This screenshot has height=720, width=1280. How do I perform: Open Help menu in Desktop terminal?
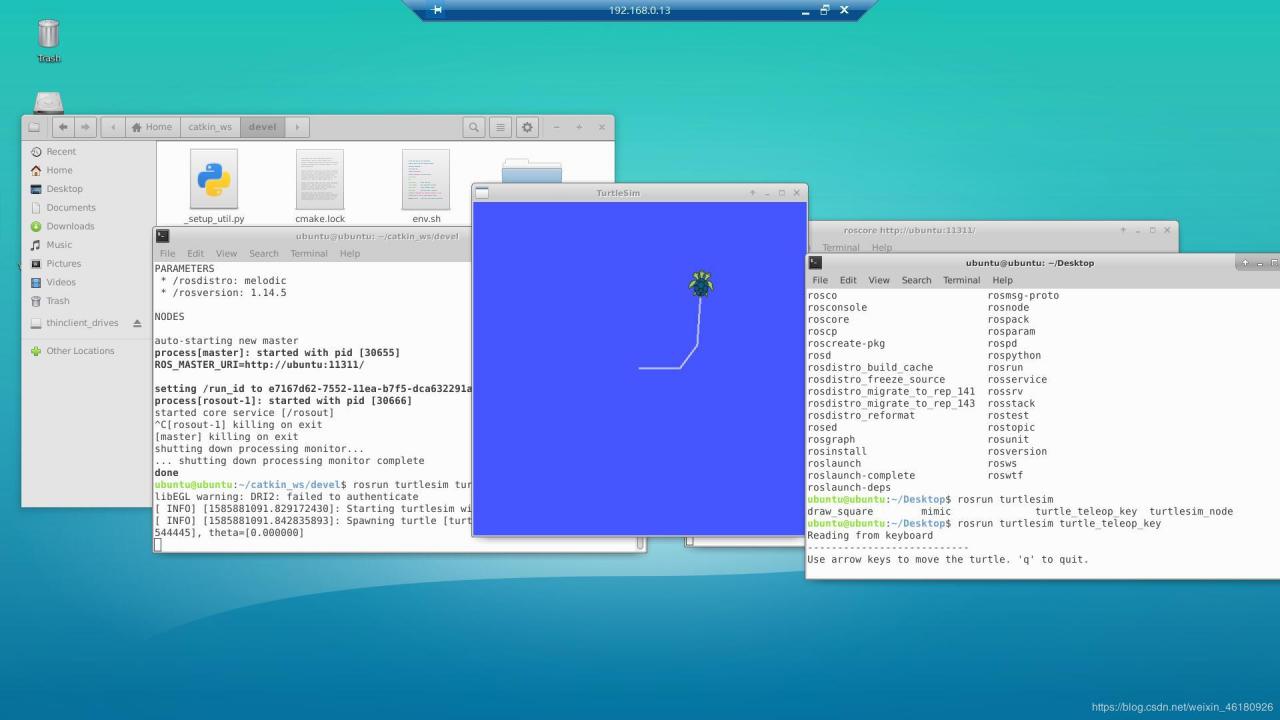1002,280
